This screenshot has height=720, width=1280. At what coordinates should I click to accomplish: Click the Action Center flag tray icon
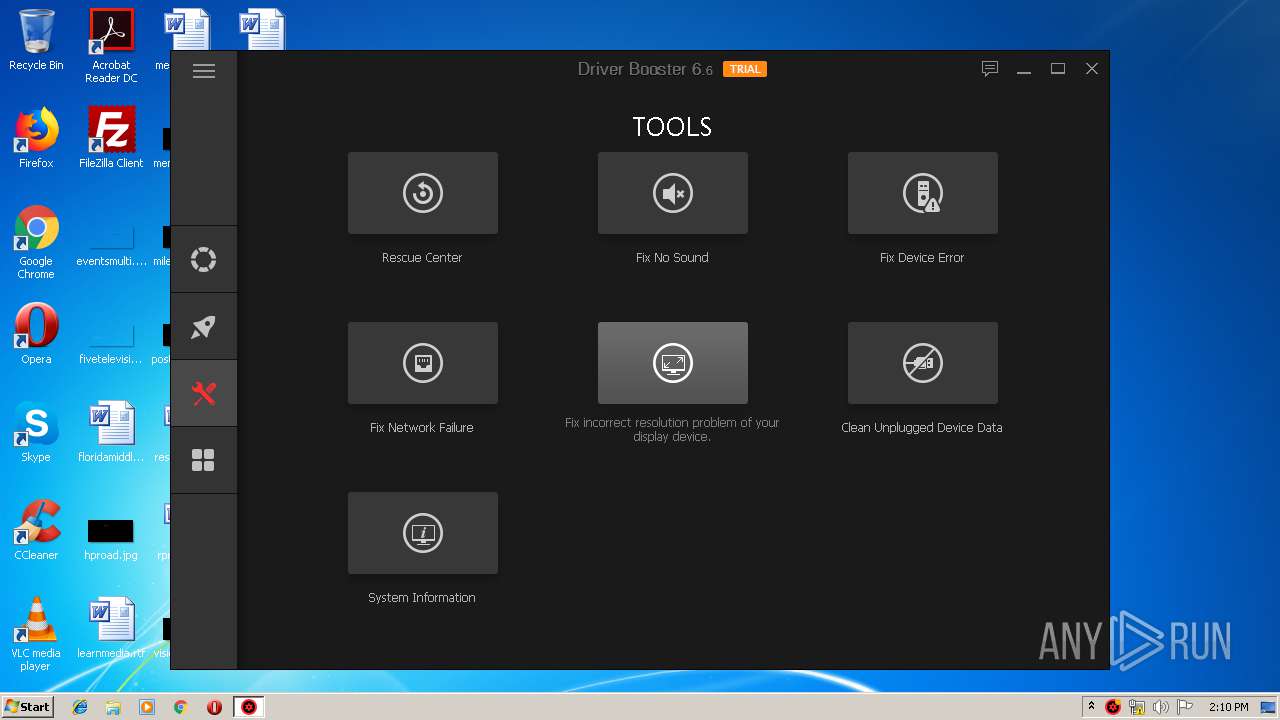tap(1185, 707)
